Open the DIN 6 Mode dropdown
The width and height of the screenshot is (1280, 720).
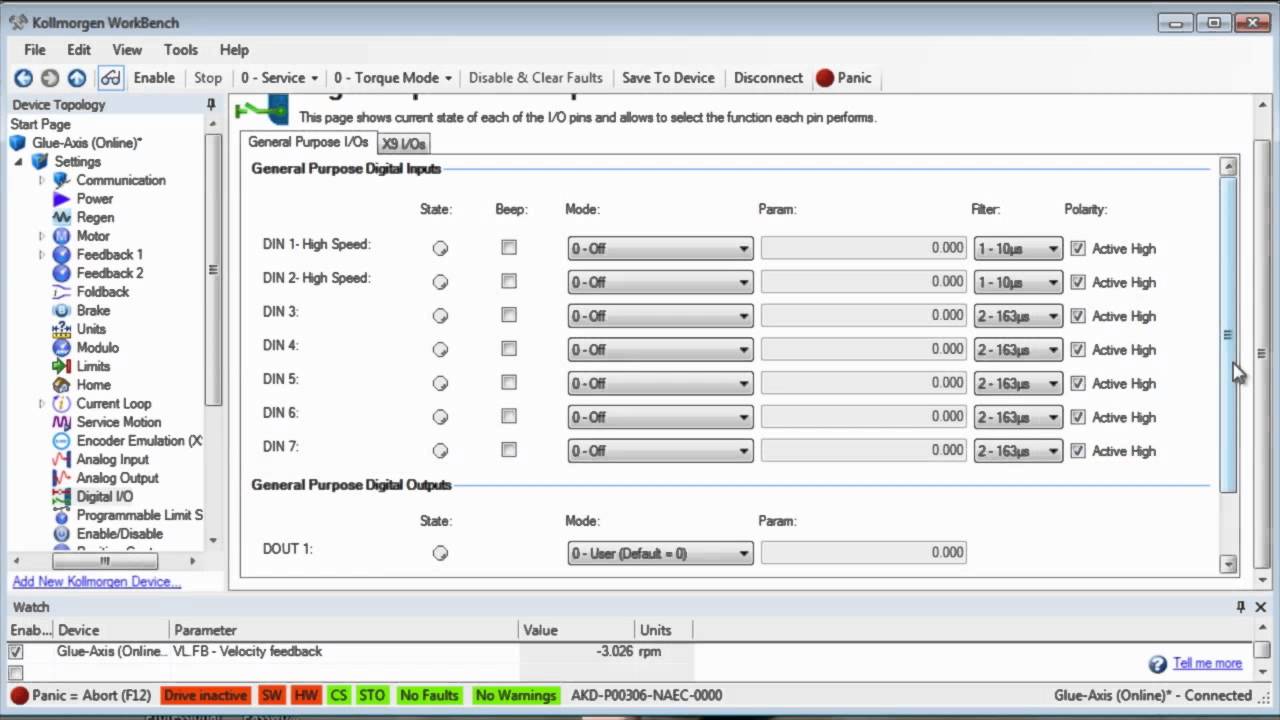pyautogui.click(x=660, y=417)
